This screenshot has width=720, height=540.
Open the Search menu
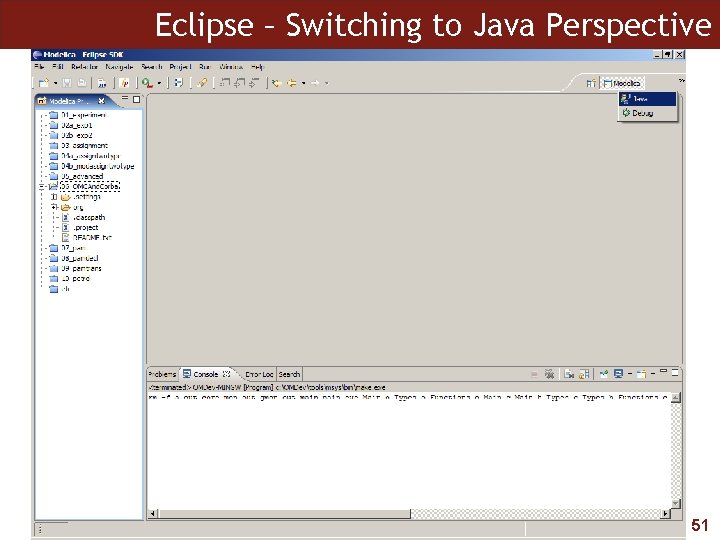click(x=152, y=67)
